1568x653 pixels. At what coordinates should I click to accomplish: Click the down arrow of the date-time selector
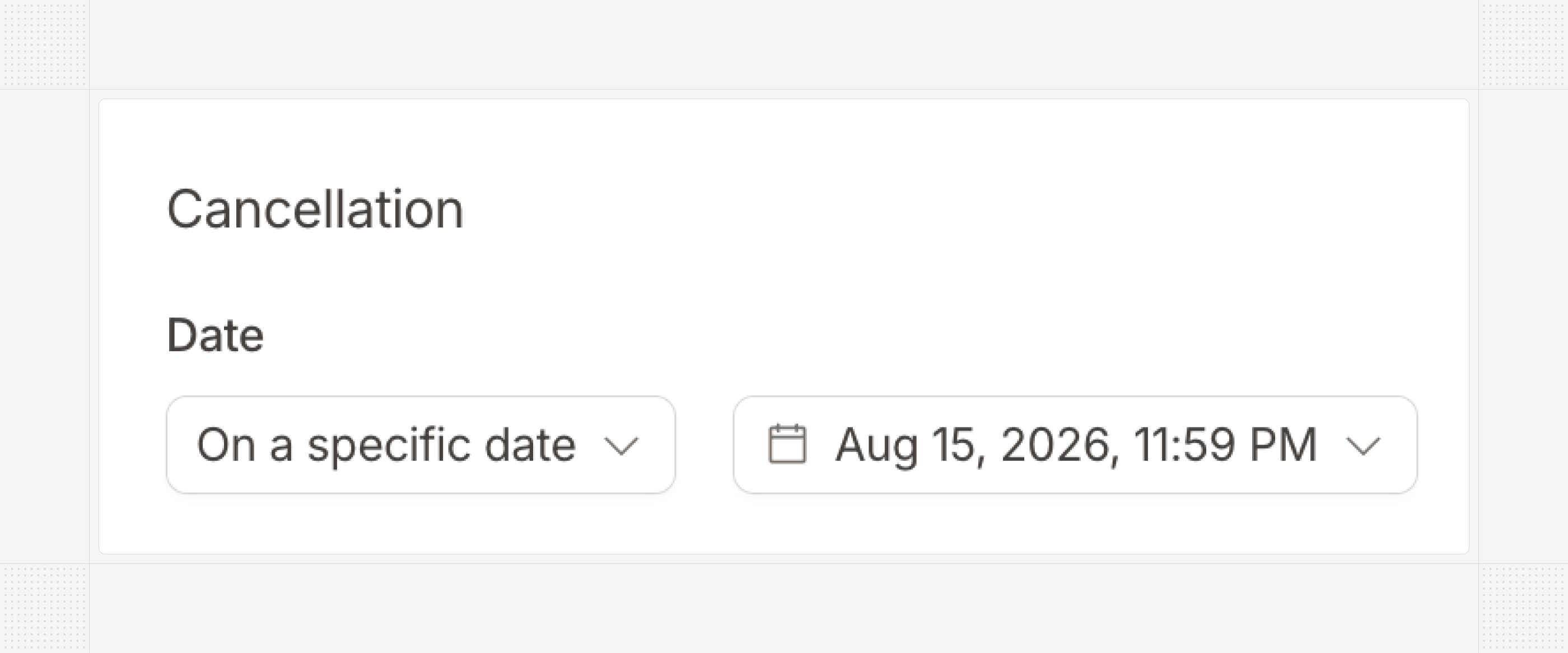[1362, 446]
